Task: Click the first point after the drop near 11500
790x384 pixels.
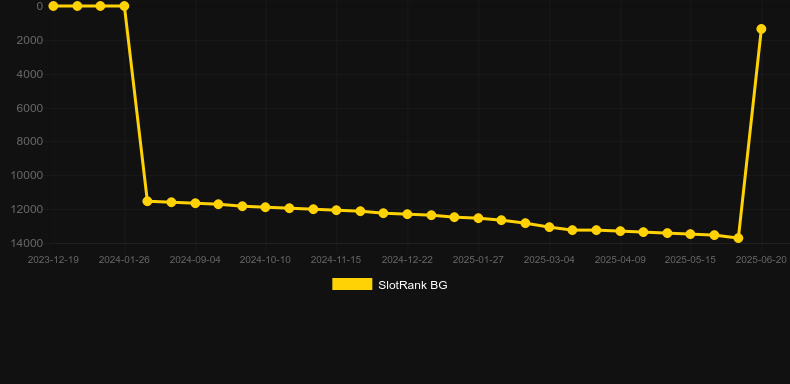Action: (147, 201)
